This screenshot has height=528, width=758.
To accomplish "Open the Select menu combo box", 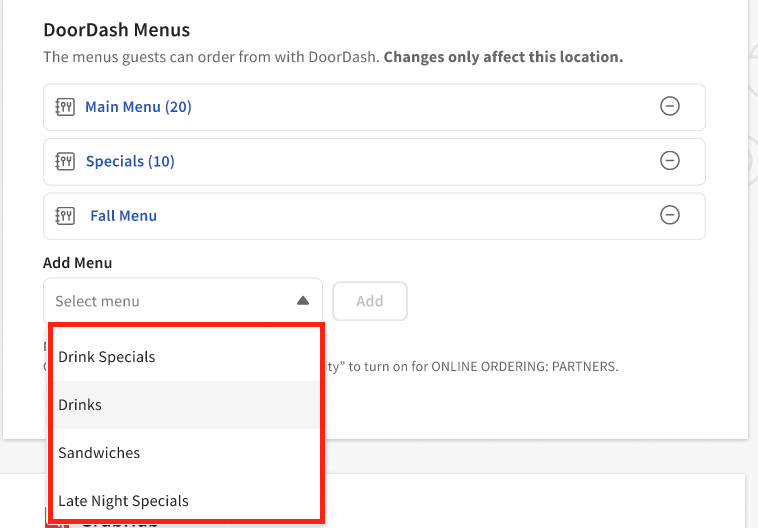I will [x=170, y=301].
